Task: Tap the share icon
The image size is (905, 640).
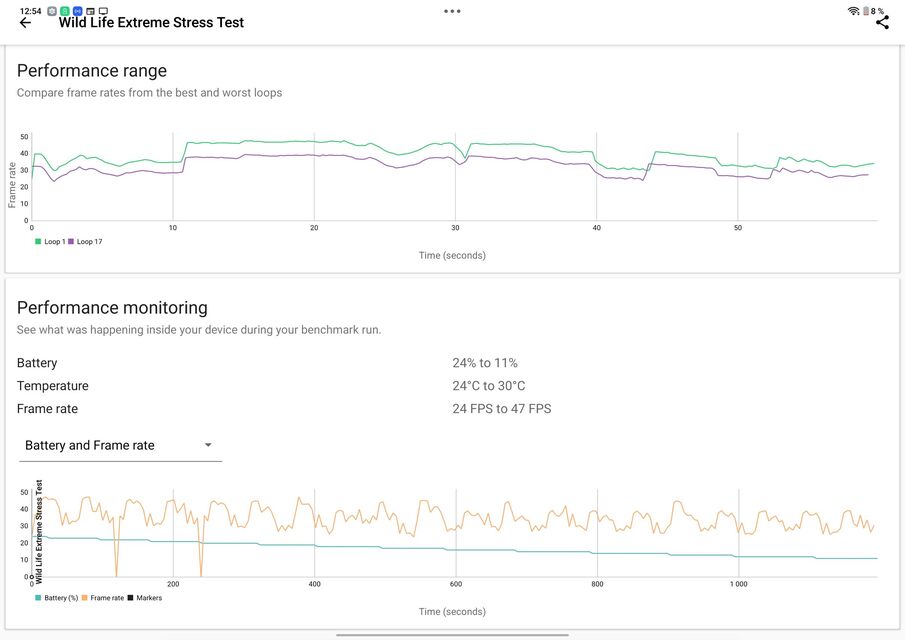Action: click(x=882, y=22)
